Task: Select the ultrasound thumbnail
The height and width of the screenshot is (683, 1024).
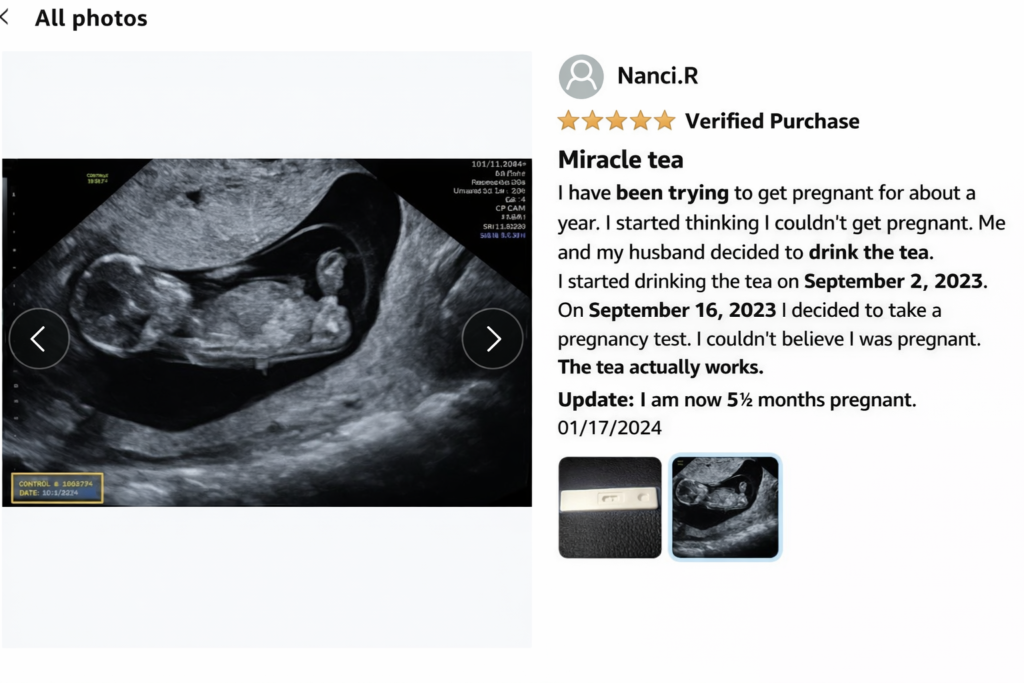Action: pyautogui.click(x=725, y=507)
